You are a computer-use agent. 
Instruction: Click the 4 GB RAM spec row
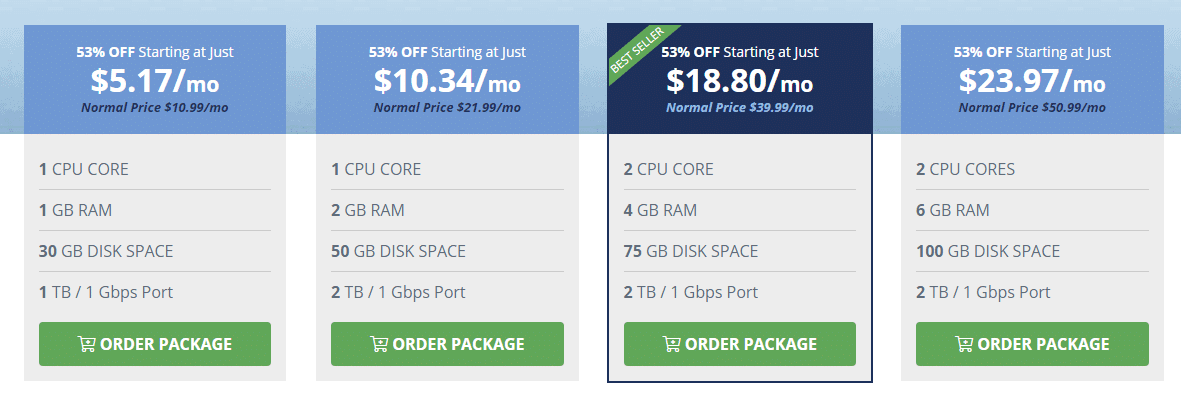coord(740,210)
